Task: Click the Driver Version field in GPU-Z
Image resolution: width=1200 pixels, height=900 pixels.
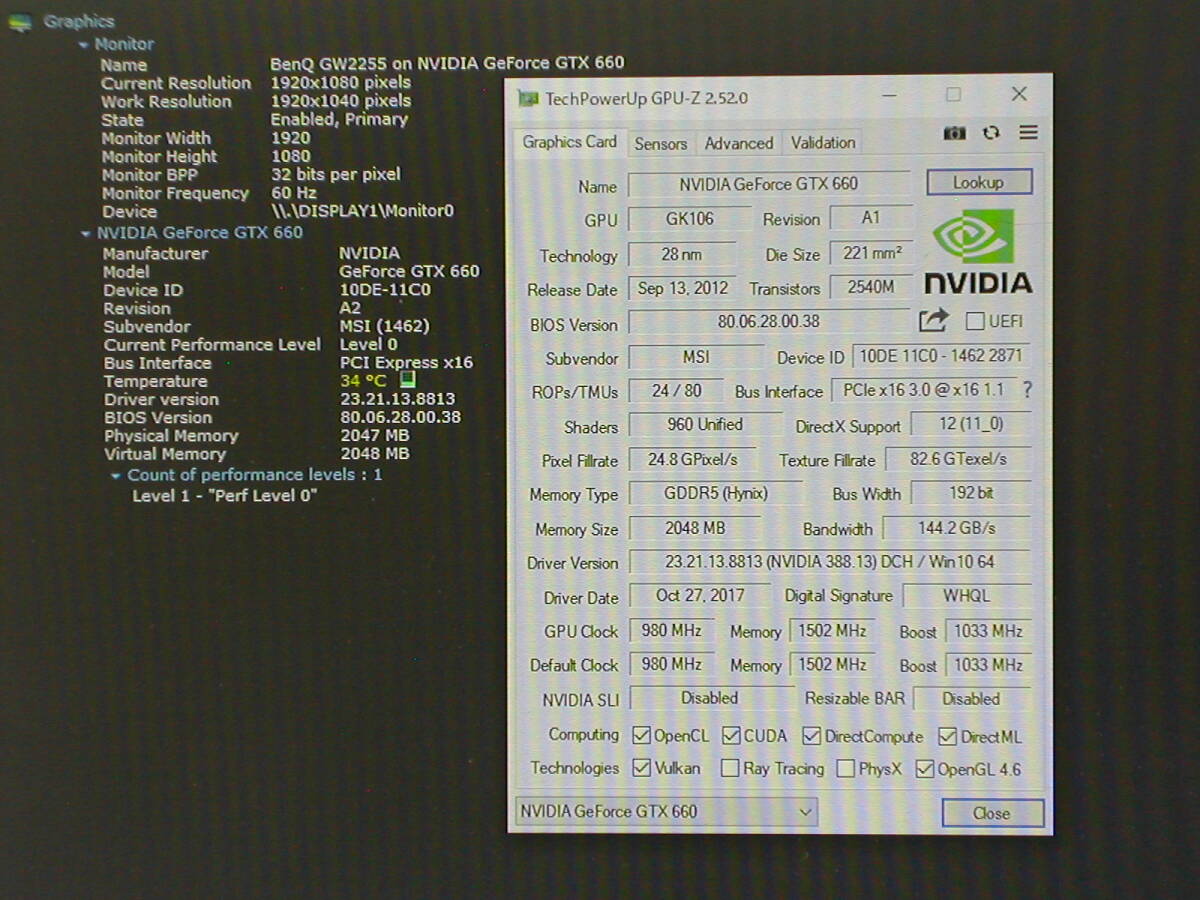Action: coord(828,562)
